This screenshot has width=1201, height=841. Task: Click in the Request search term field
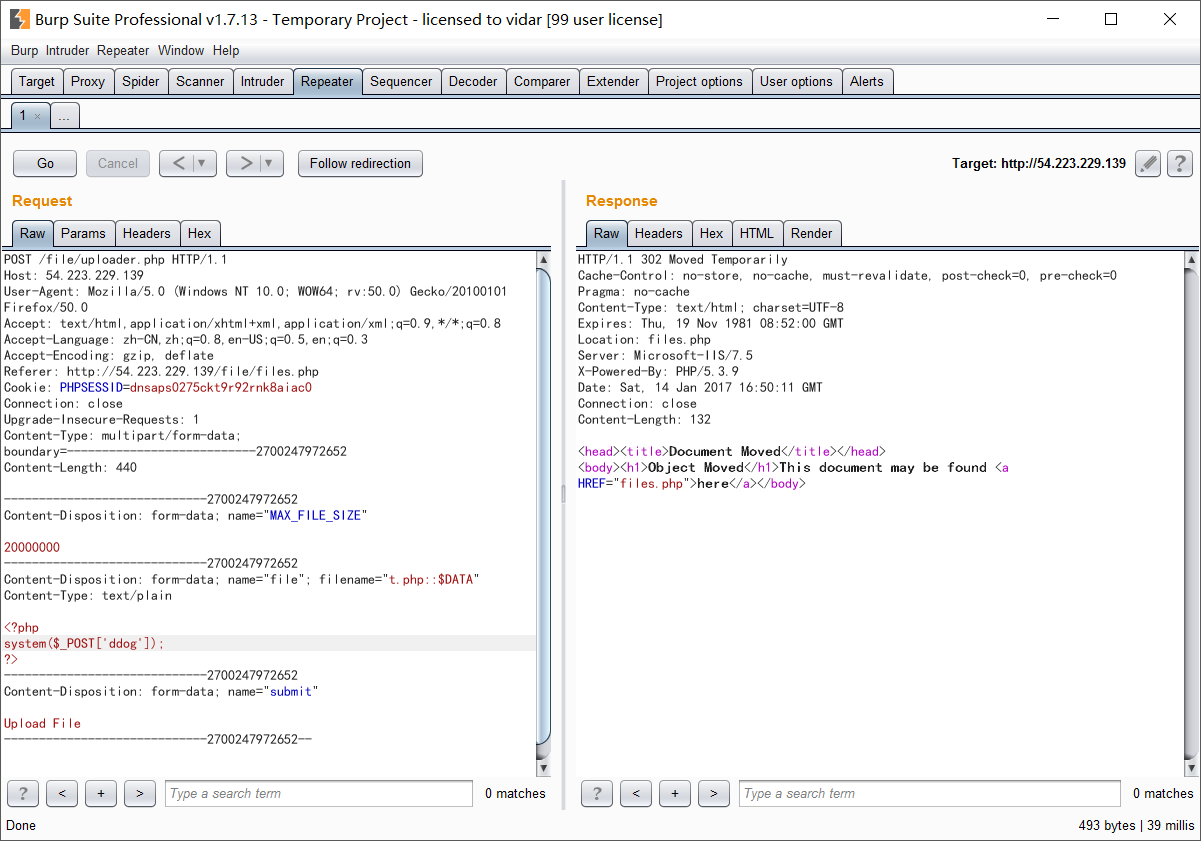coord(319,793)
